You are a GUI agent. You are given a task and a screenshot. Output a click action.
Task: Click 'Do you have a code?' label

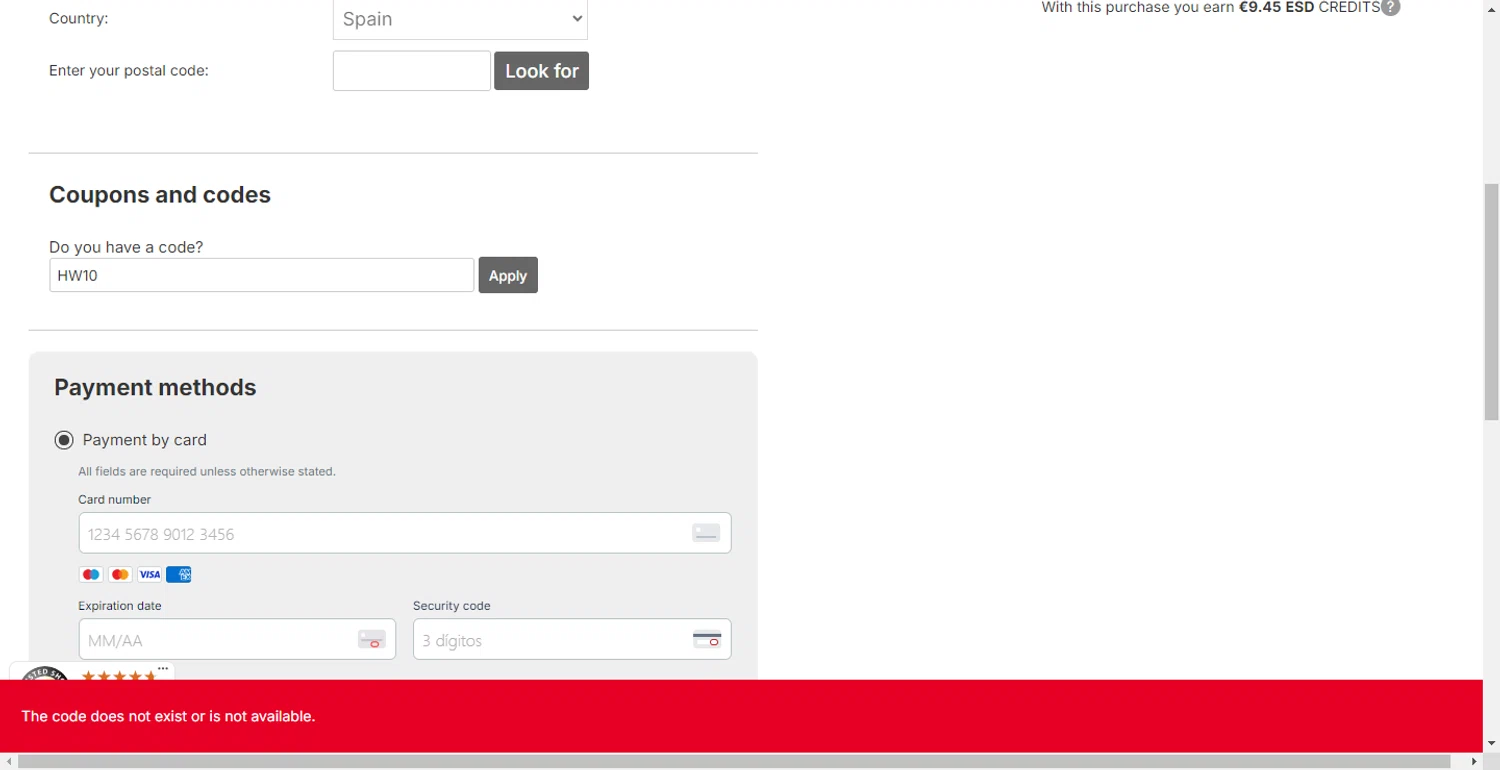coord(126,247)
